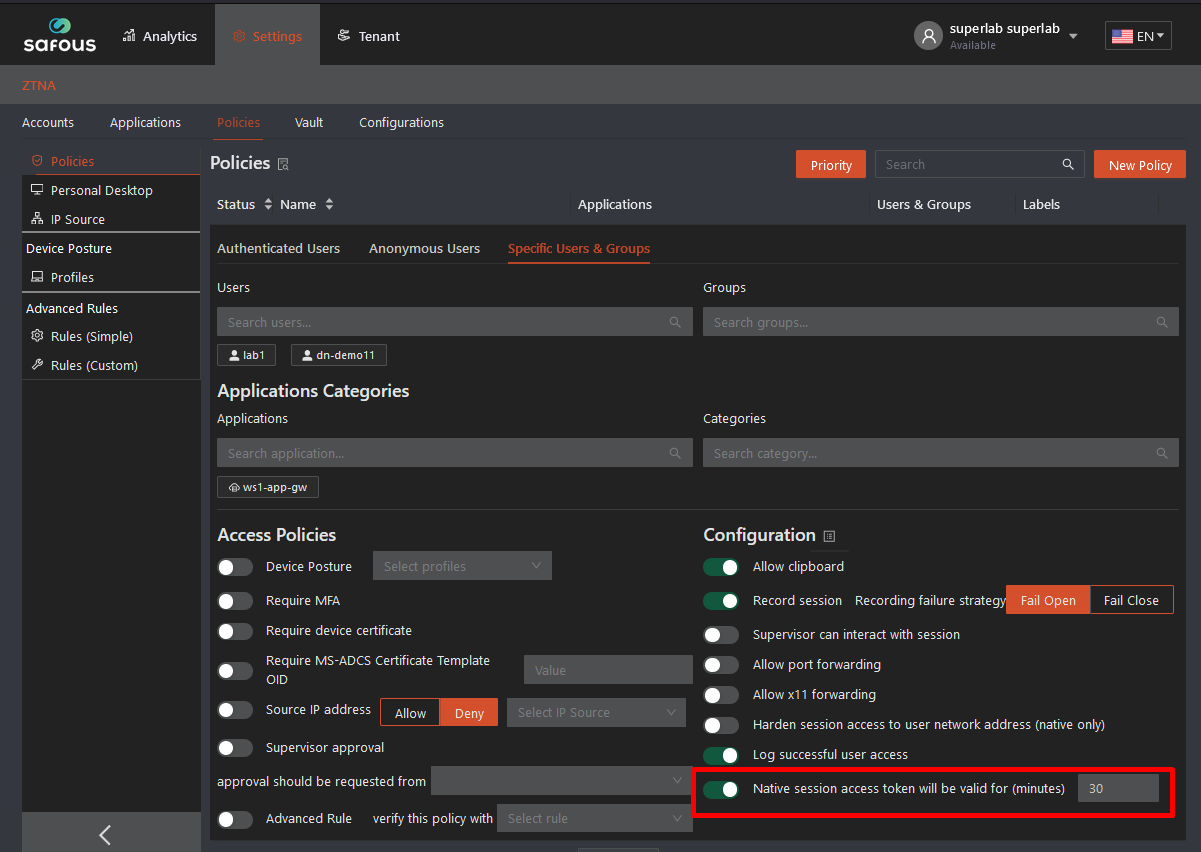The image size is (1201, 852).
Task: Open the Analytics menu
Action: pos(159,36)
